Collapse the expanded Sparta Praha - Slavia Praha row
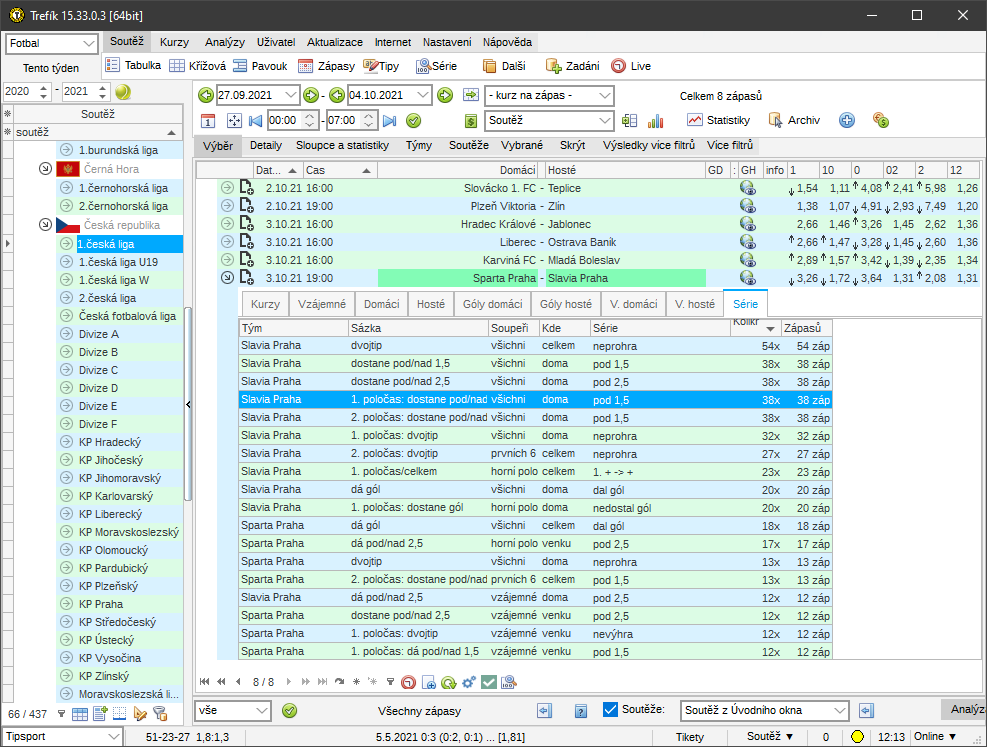This screenshot has width=987, height=747. tap(227, 278)
